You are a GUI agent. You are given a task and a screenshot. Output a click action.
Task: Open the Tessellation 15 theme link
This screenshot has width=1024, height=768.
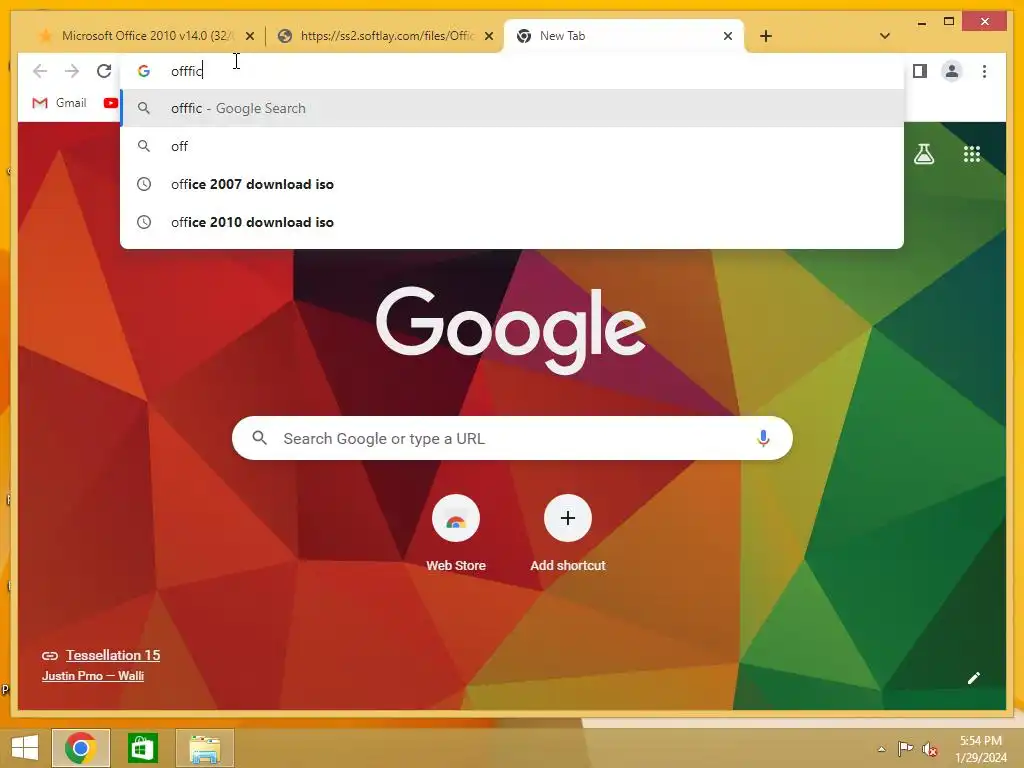point(112,655)
